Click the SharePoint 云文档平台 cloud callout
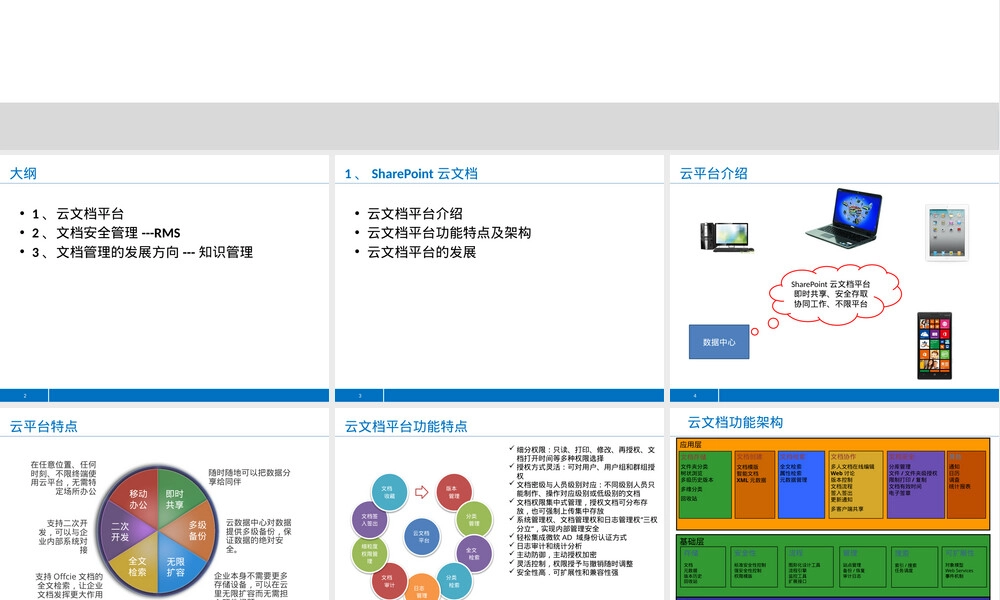 834,295
